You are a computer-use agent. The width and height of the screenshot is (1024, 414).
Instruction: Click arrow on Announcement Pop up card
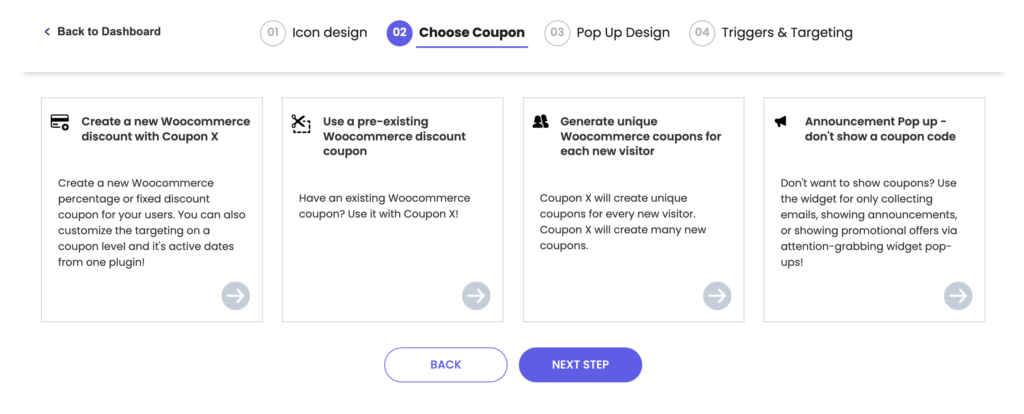958,296
